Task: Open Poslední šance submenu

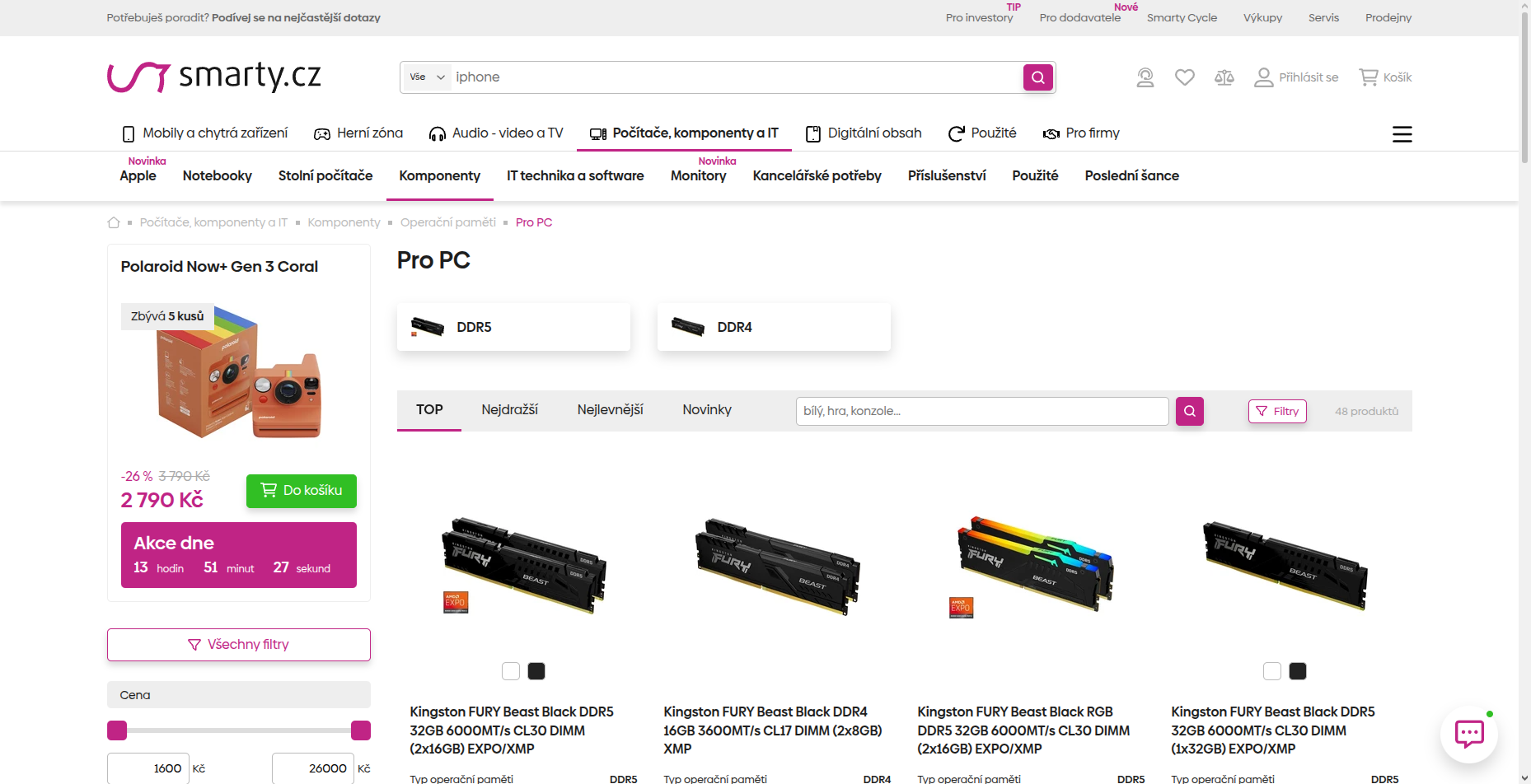Action: click(1131, 176)
